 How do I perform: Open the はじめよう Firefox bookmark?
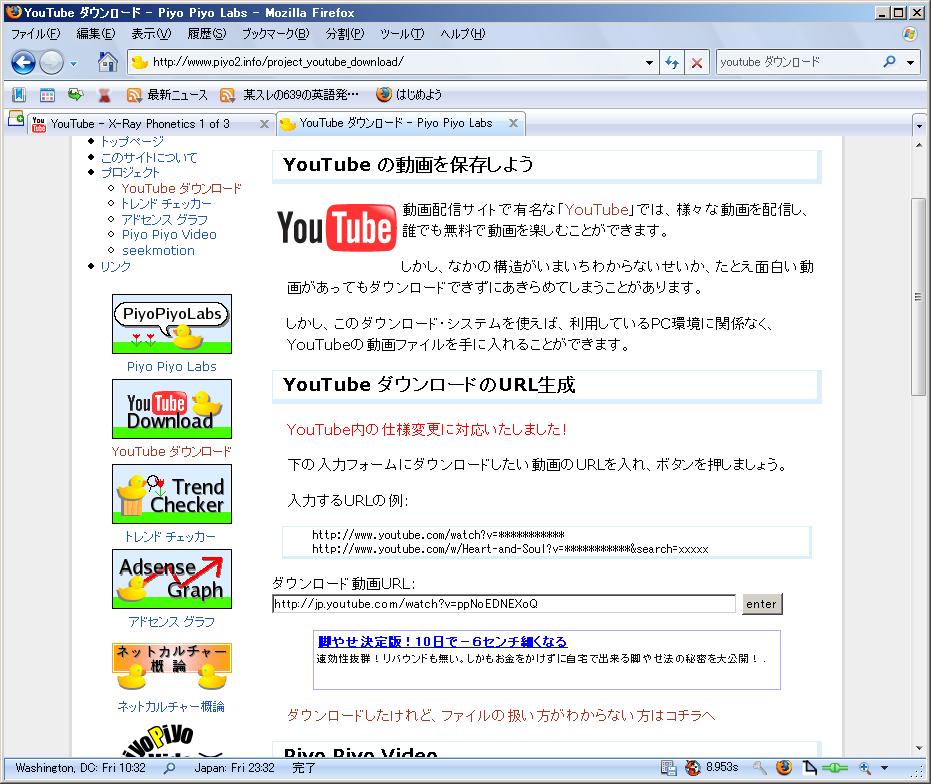tap(409, 94)
